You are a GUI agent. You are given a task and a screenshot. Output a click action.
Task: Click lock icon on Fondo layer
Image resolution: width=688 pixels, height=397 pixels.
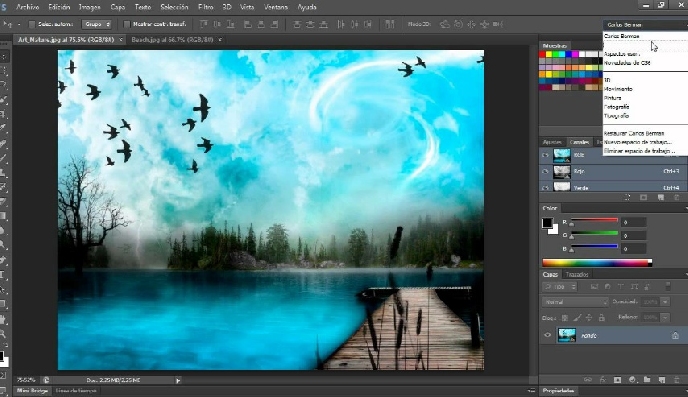(675, 336)
